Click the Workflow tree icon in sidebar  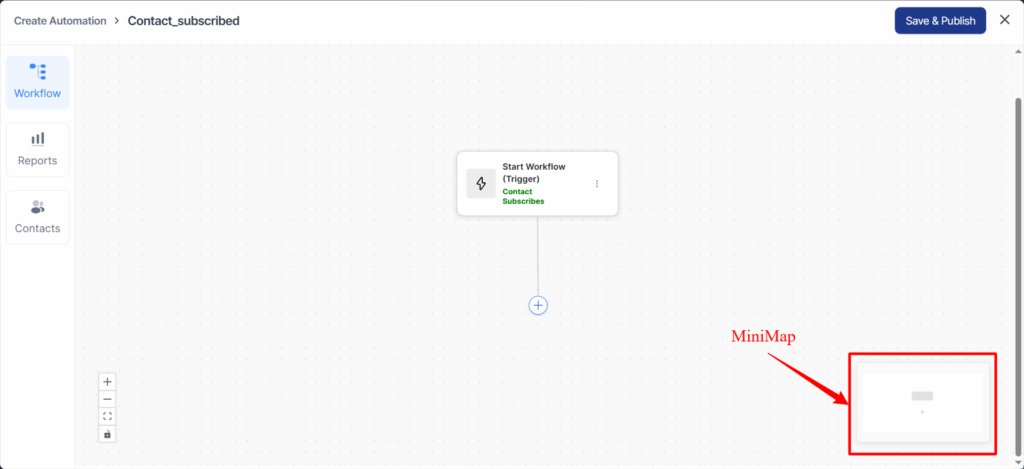click(38, 72)
